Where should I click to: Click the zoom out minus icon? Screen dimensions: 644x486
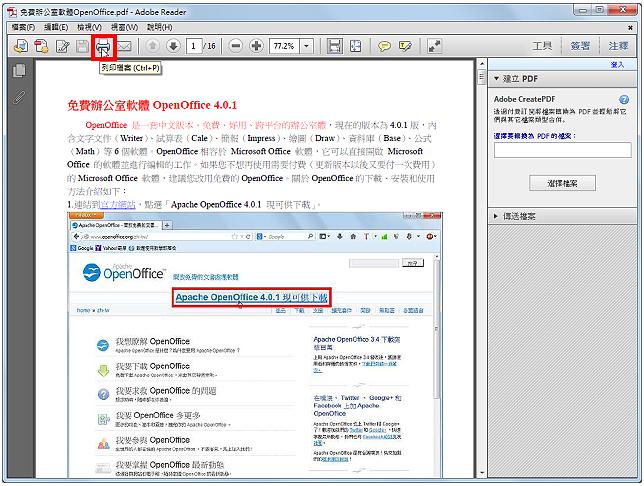236,46
